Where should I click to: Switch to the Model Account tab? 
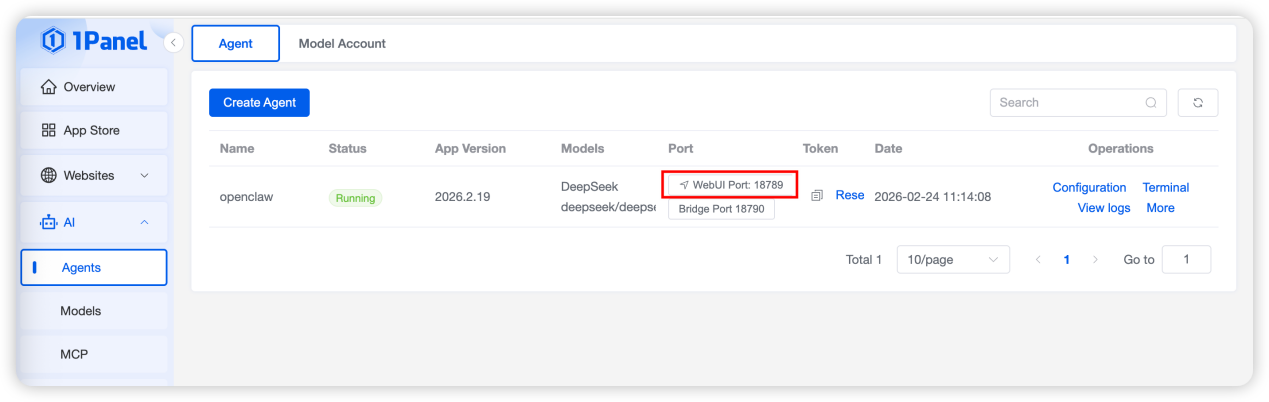[x=342, y=44]
